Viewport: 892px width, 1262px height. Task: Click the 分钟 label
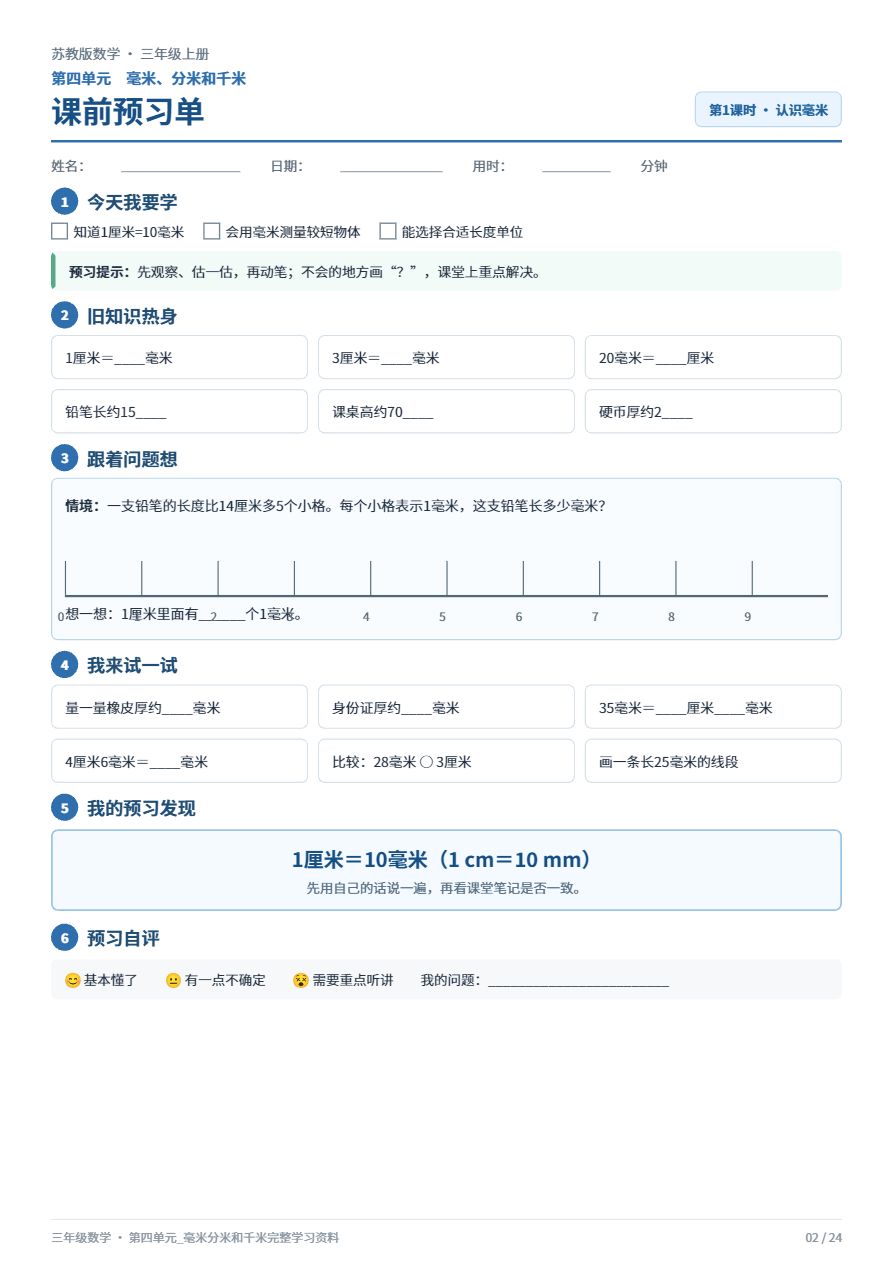tap(654, 167)
